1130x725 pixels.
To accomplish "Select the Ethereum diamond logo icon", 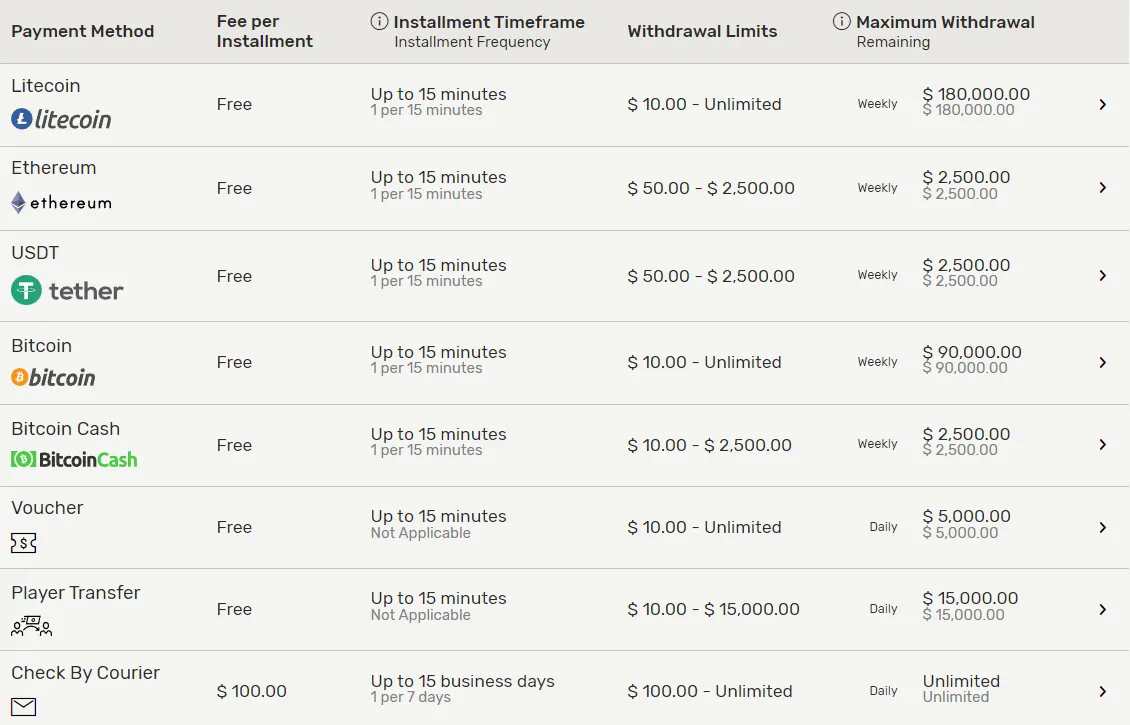I will tap(18, 202).
